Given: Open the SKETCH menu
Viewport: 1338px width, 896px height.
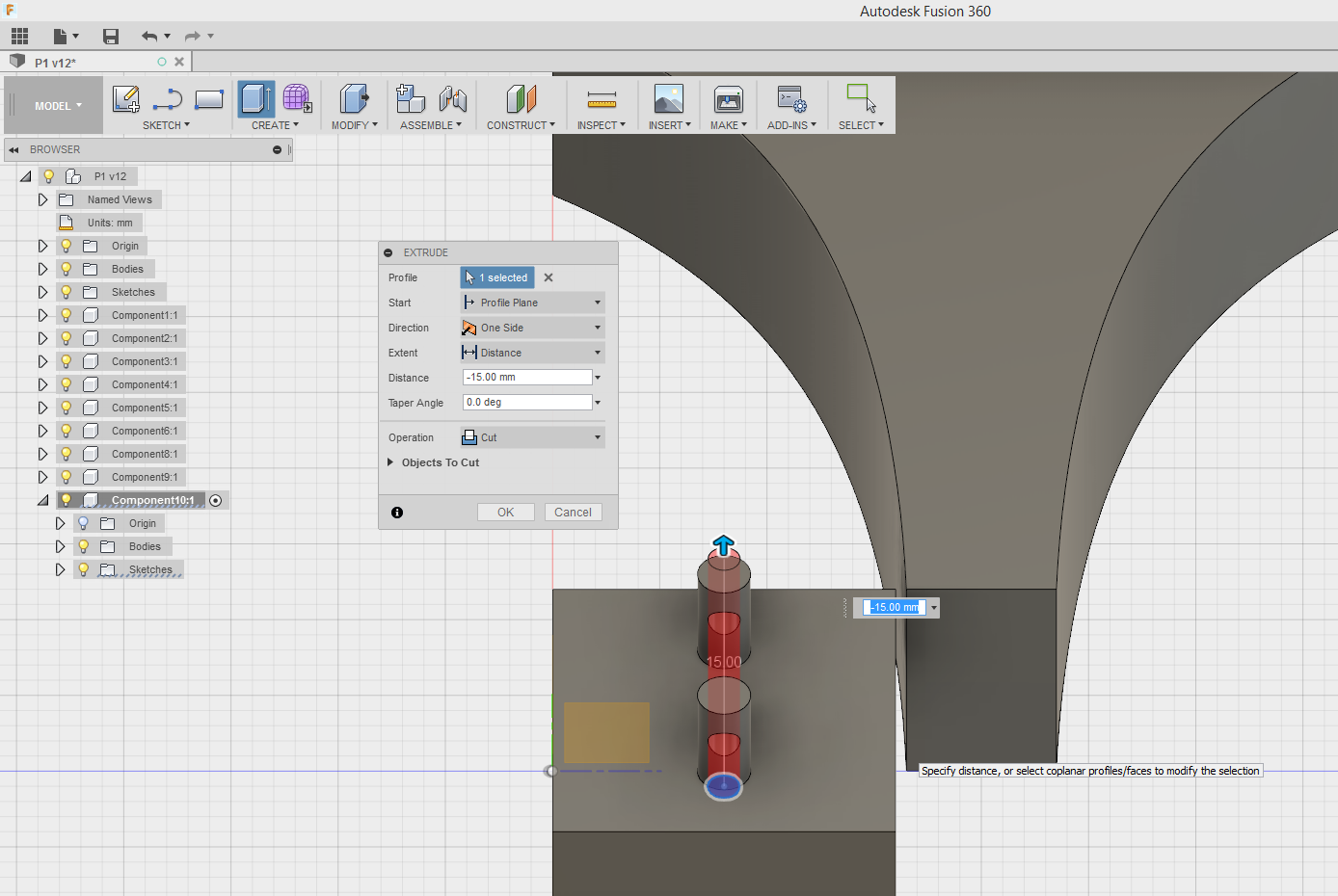Looking at the screenshot, I should pyautogui.click(x=166, y=125).
